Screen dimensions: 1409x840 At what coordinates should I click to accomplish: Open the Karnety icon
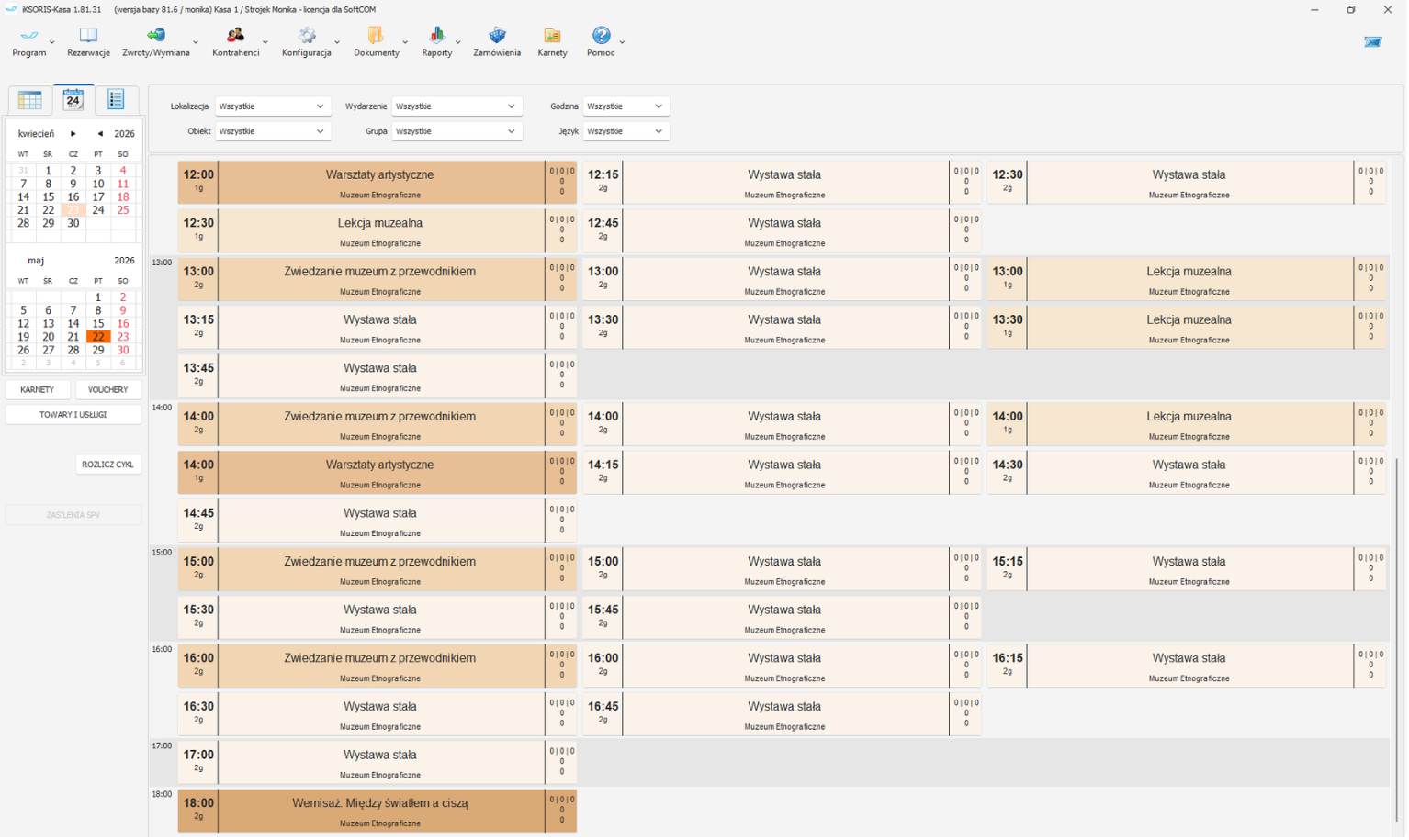coord(552,36)
